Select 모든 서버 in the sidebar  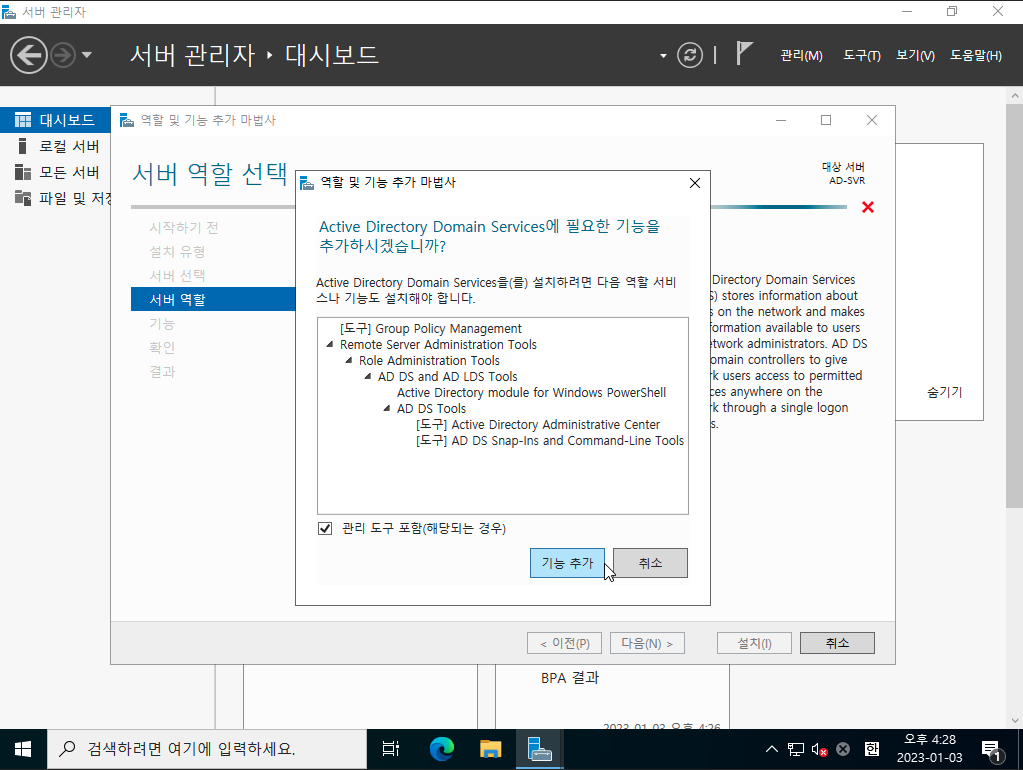pos(55,172)
